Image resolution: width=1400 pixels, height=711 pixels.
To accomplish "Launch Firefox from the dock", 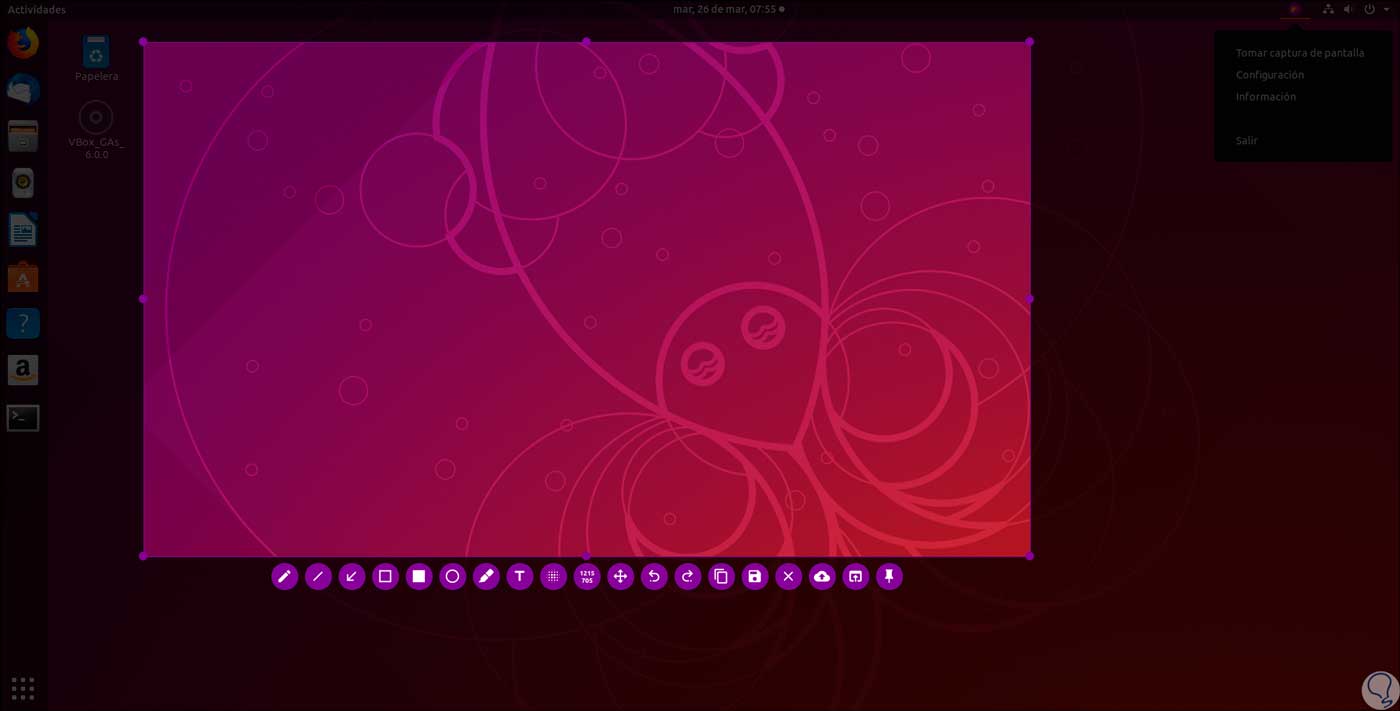I will click(23, 43).
